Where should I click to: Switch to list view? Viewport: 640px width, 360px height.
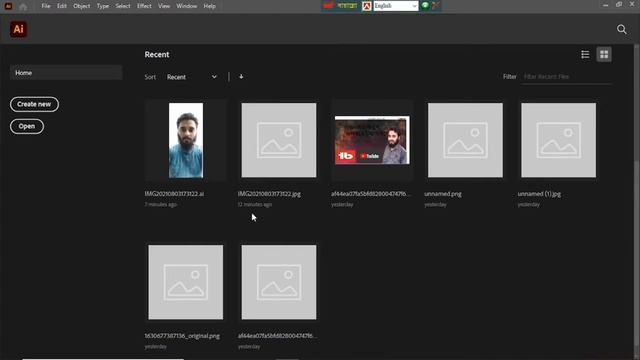coord(585,54)
